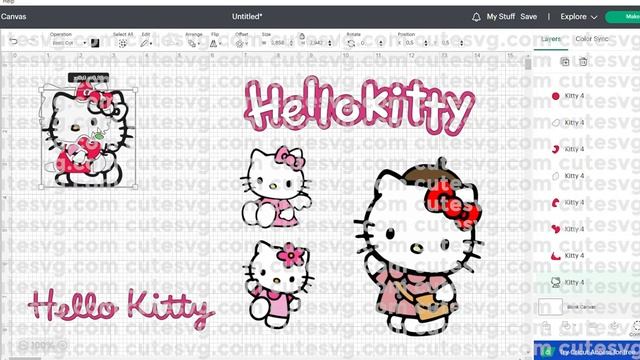Viewport: 640px width, 360px height.
Task: Click the rotate handle of selected Kitty
Action: tap(135, 90)
